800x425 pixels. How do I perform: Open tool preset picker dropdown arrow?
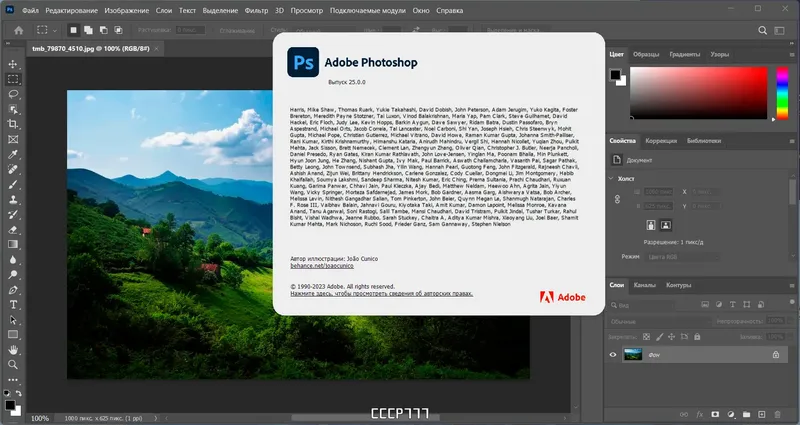[55, 31]
